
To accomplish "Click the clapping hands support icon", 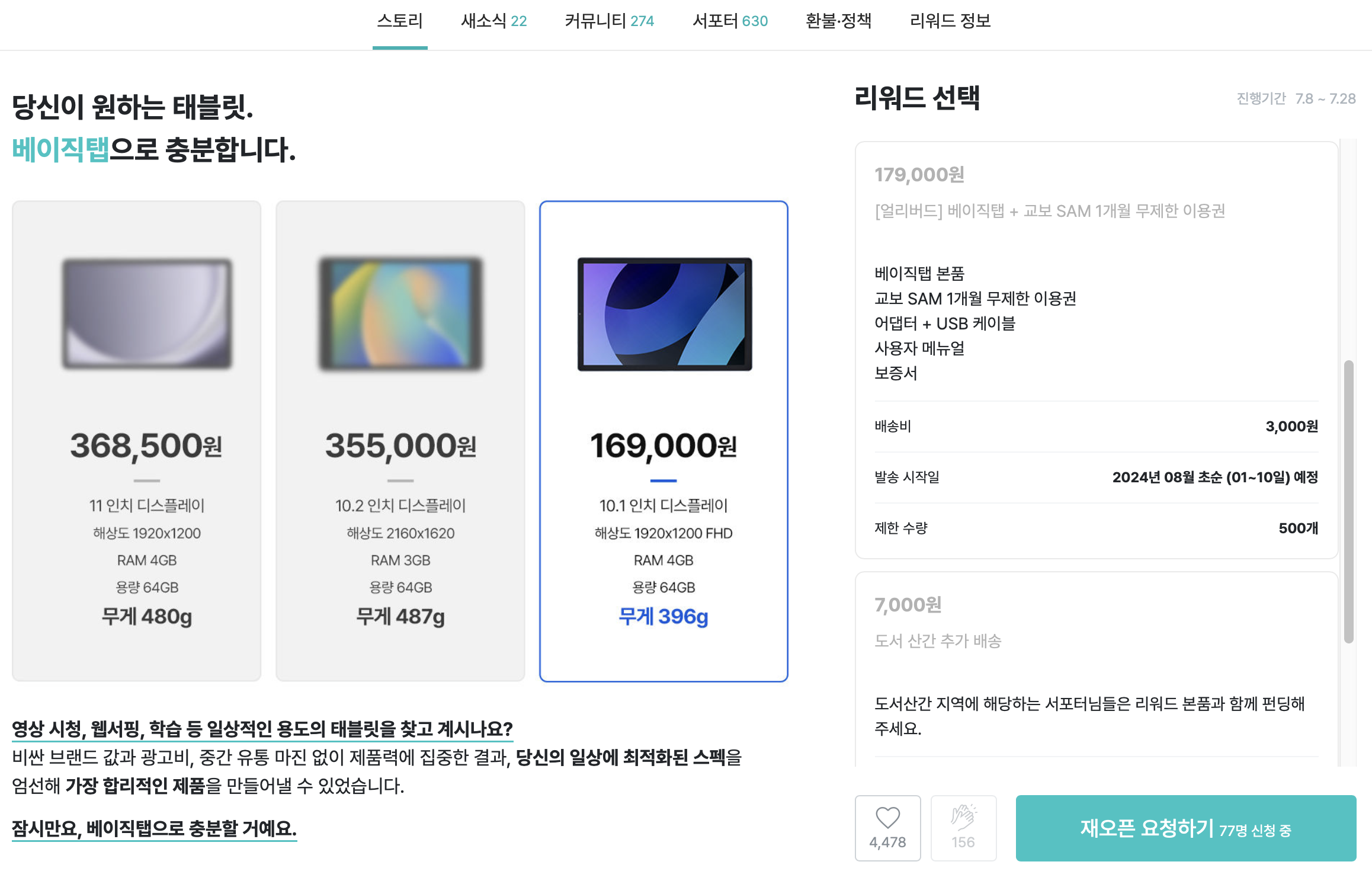I will click(963, 828).
